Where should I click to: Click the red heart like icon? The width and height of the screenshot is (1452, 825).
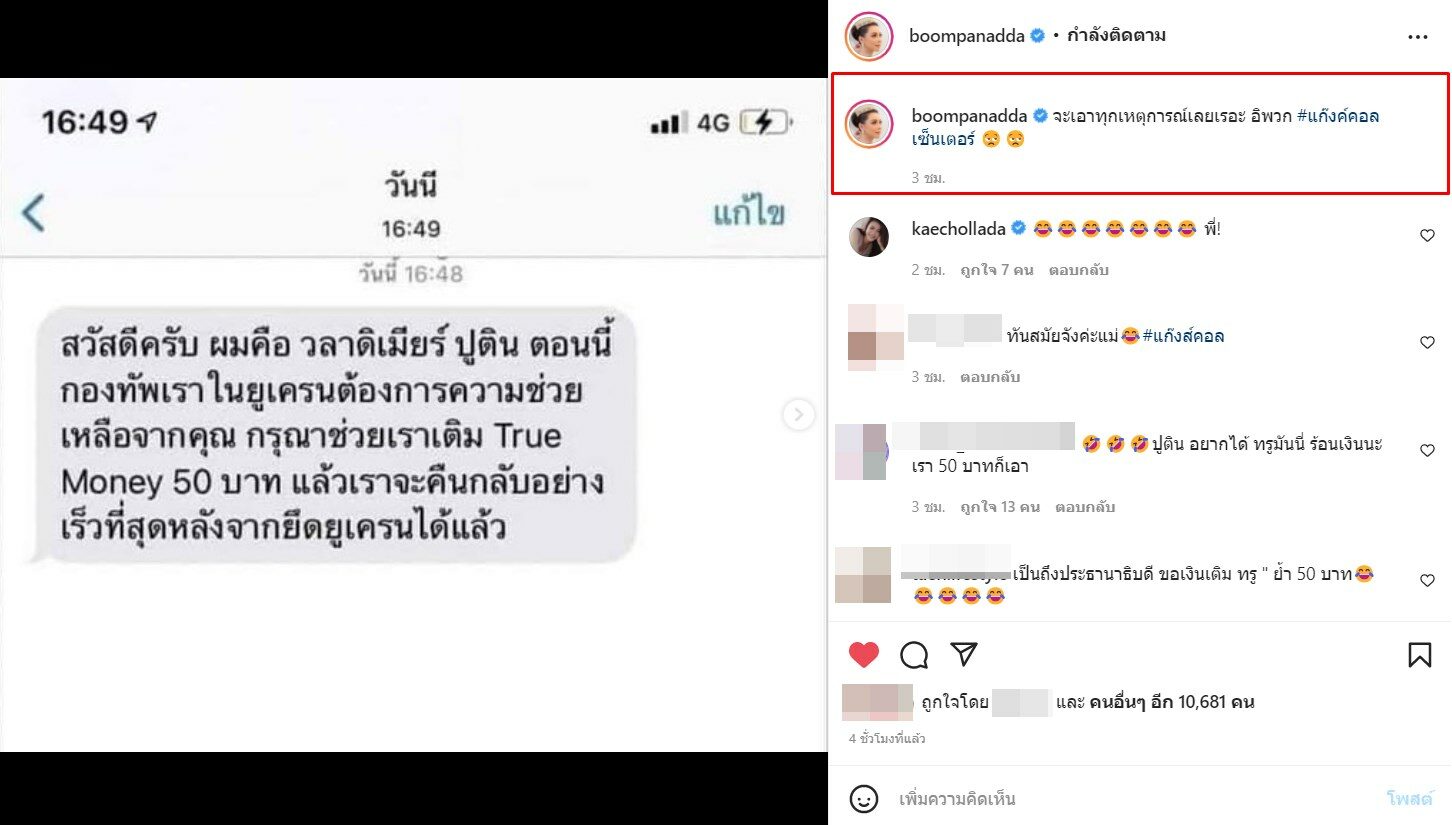tap(863, 655)
